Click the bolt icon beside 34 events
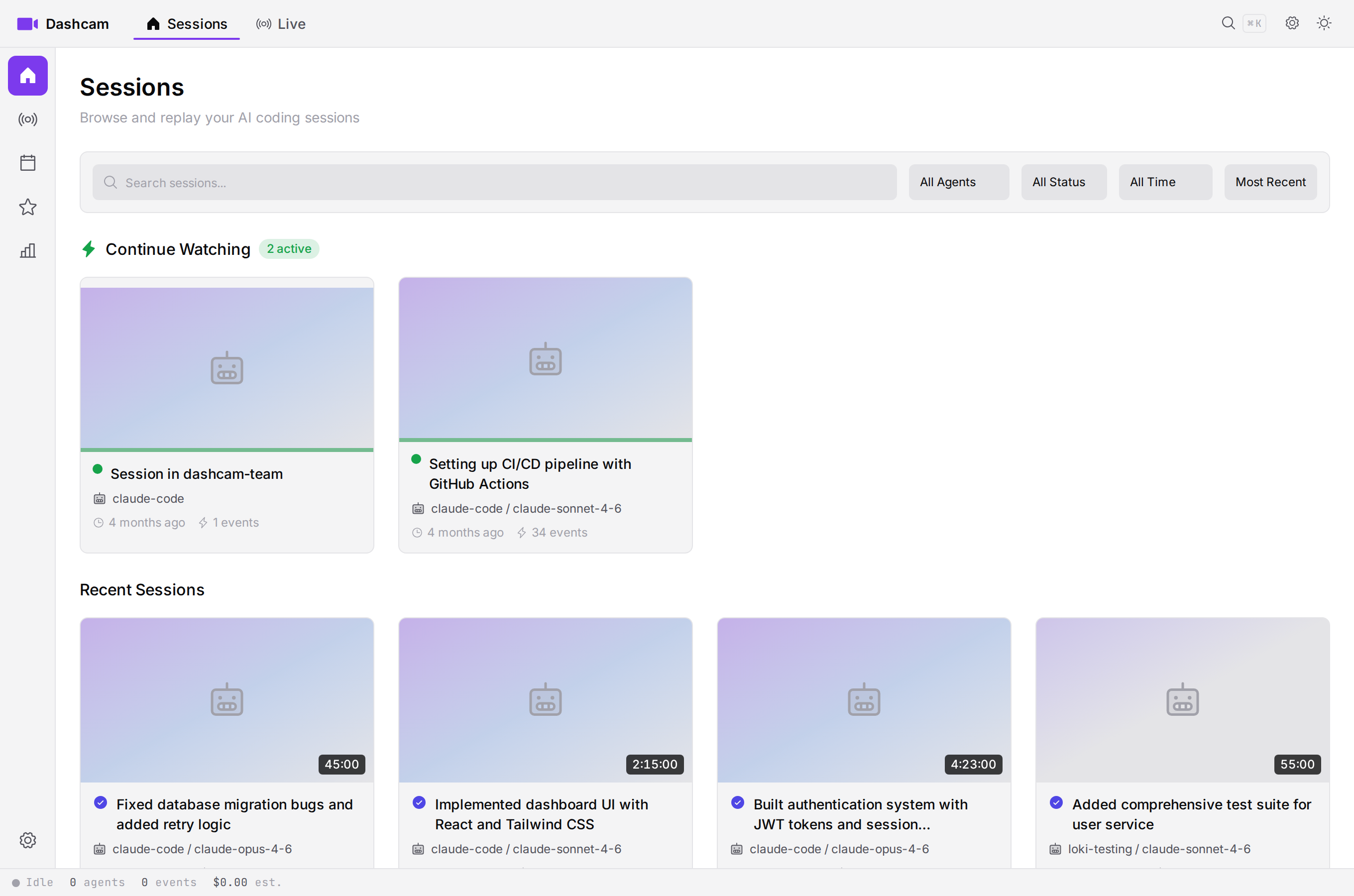The height and width of the screenshot is (896, 1354). pos(522,533)
